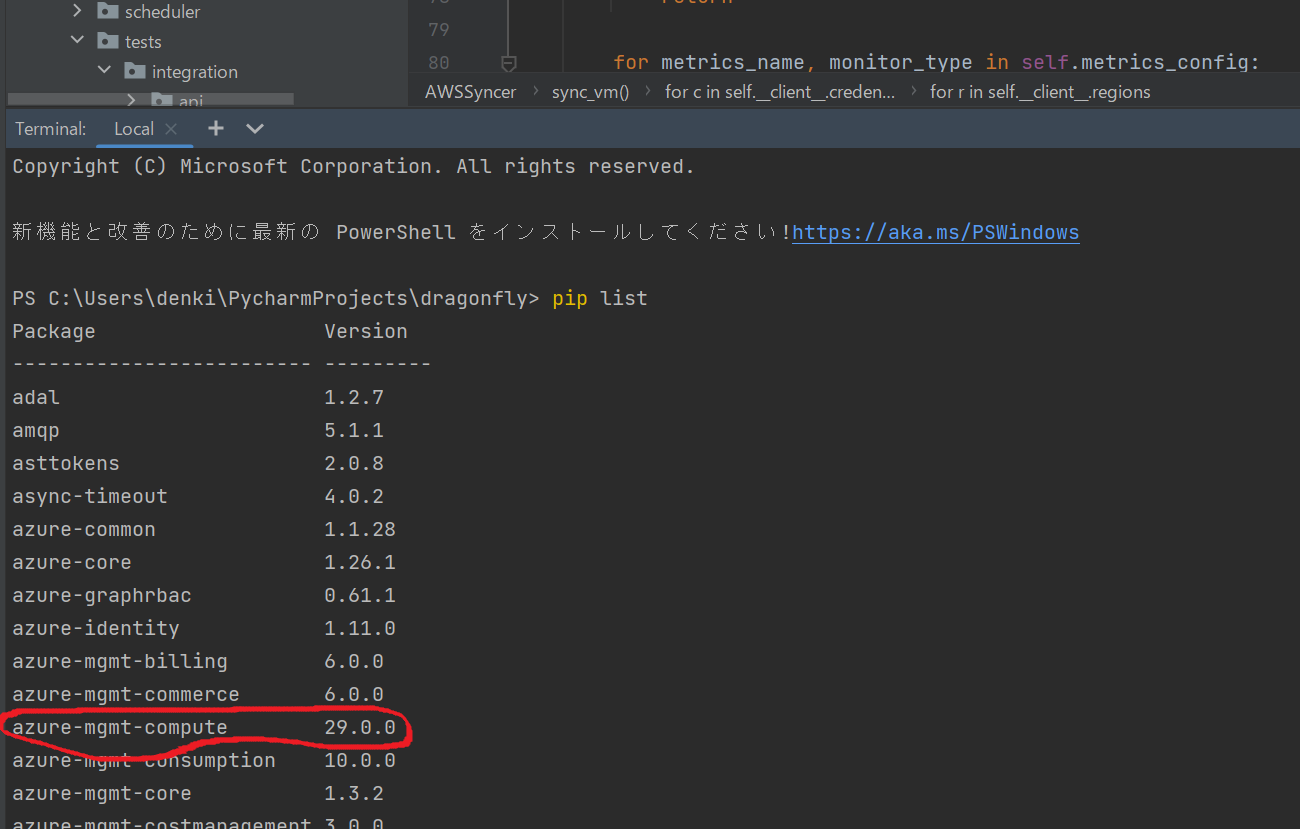Click the azure-common package name

point(84,530)
